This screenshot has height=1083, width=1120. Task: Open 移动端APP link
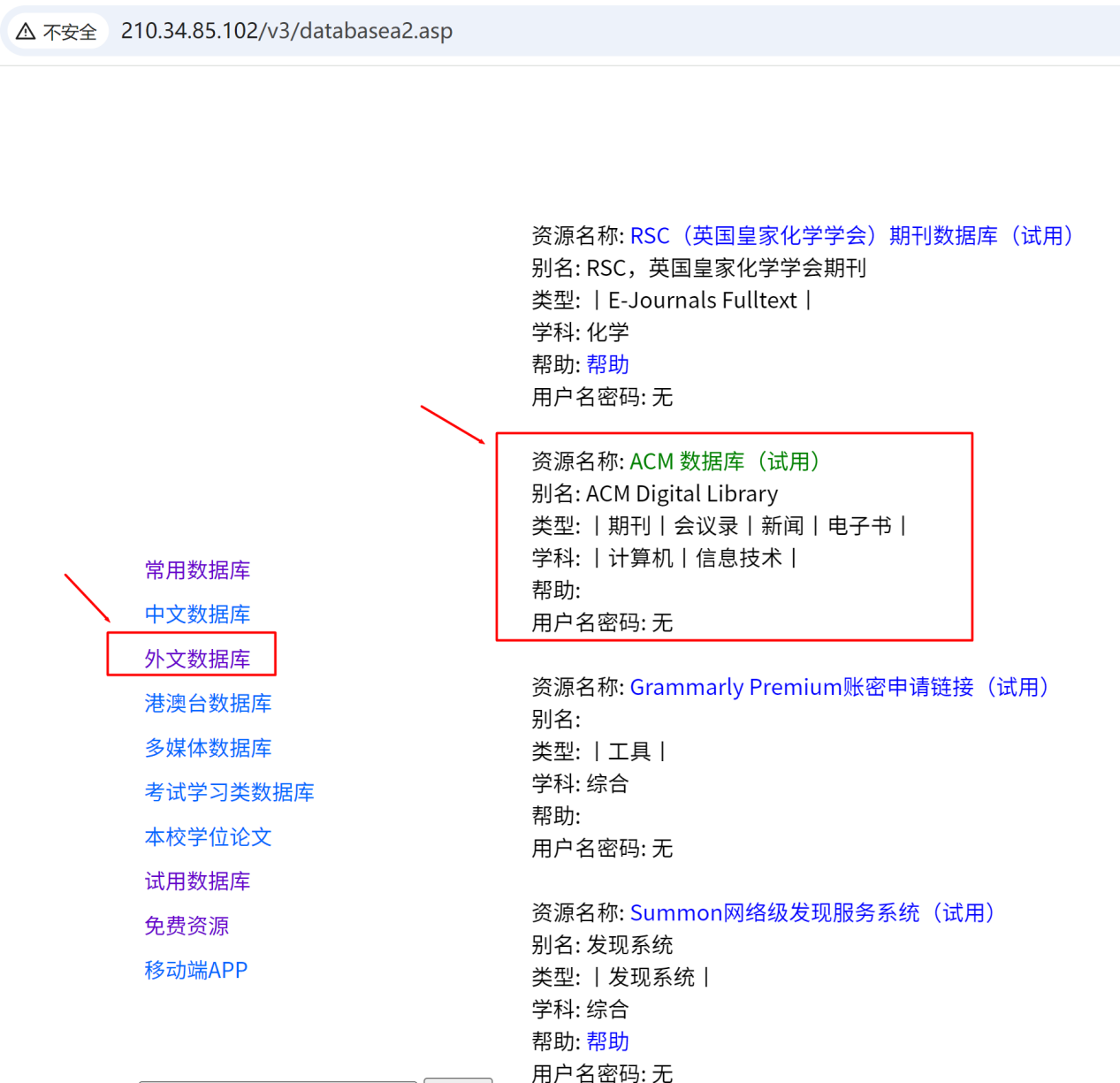[x=196, y=971]
